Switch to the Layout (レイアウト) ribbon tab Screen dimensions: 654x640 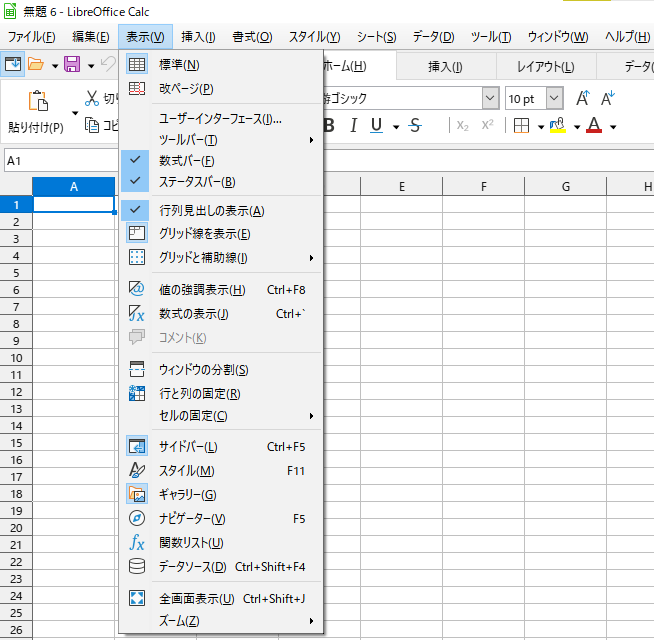click(x=546, y=66)
